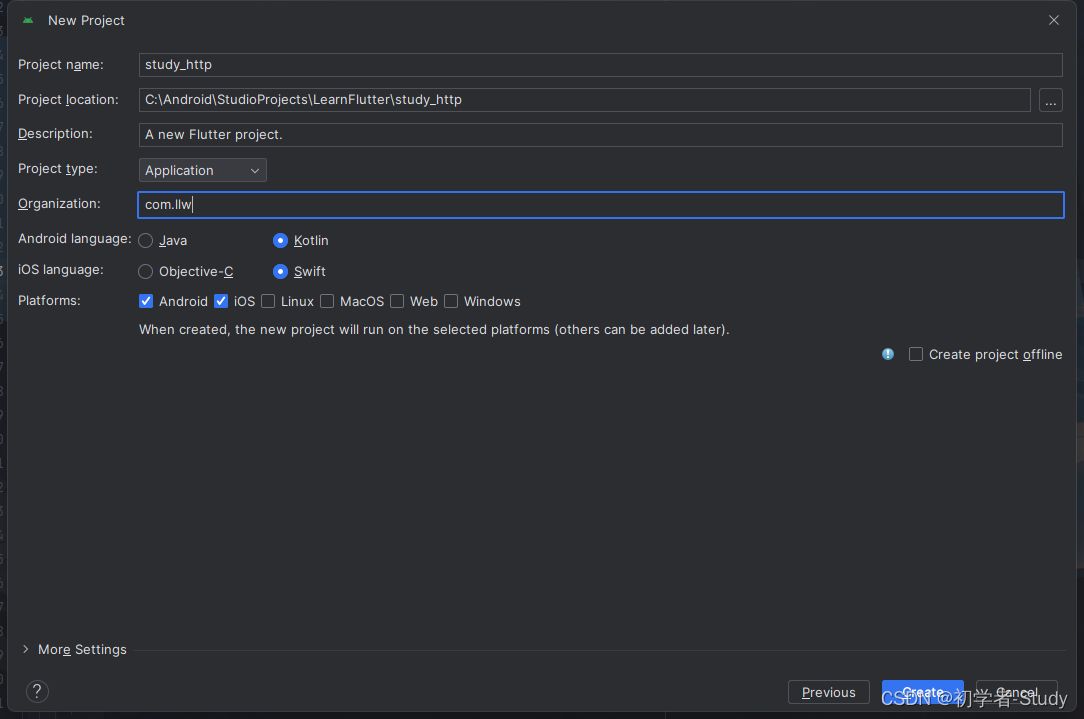Toggle Create project offline checkbox

pyautogui.click(x=916, y=354)
